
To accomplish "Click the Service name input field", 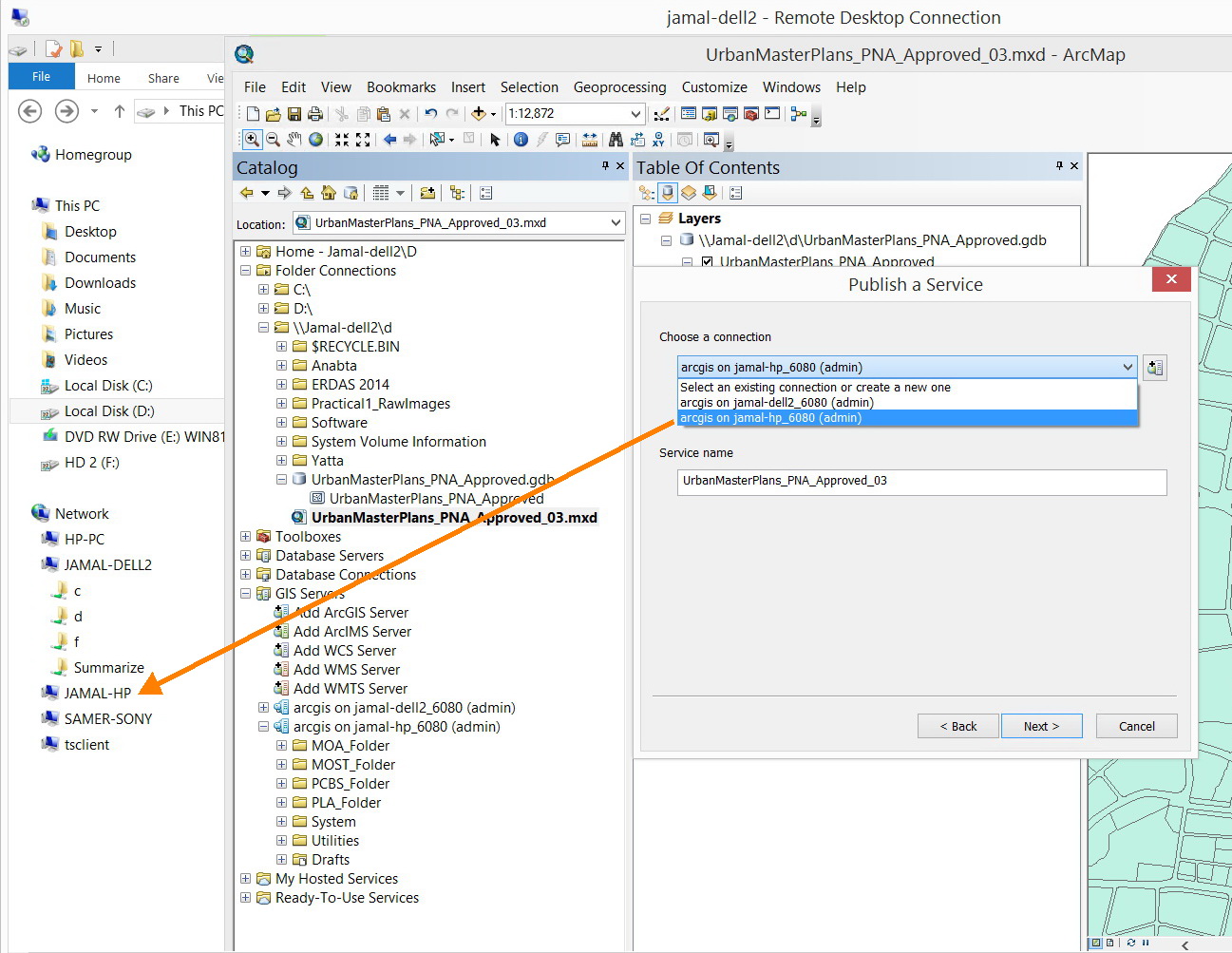I will point(921,481).
